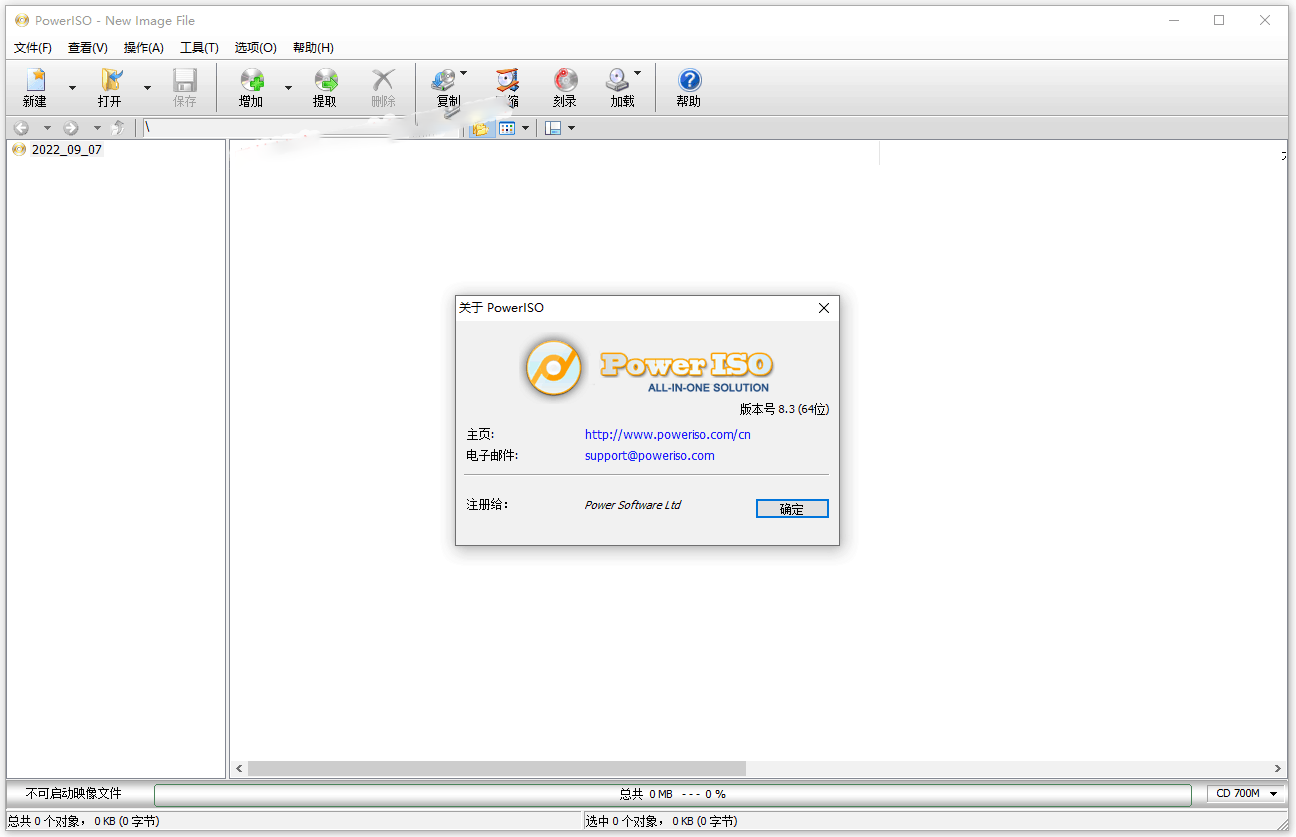Click the 提取 (Extract) disc icon
Screen dimensions: 1296x837
pyautogui.click(x=325, y=81)
